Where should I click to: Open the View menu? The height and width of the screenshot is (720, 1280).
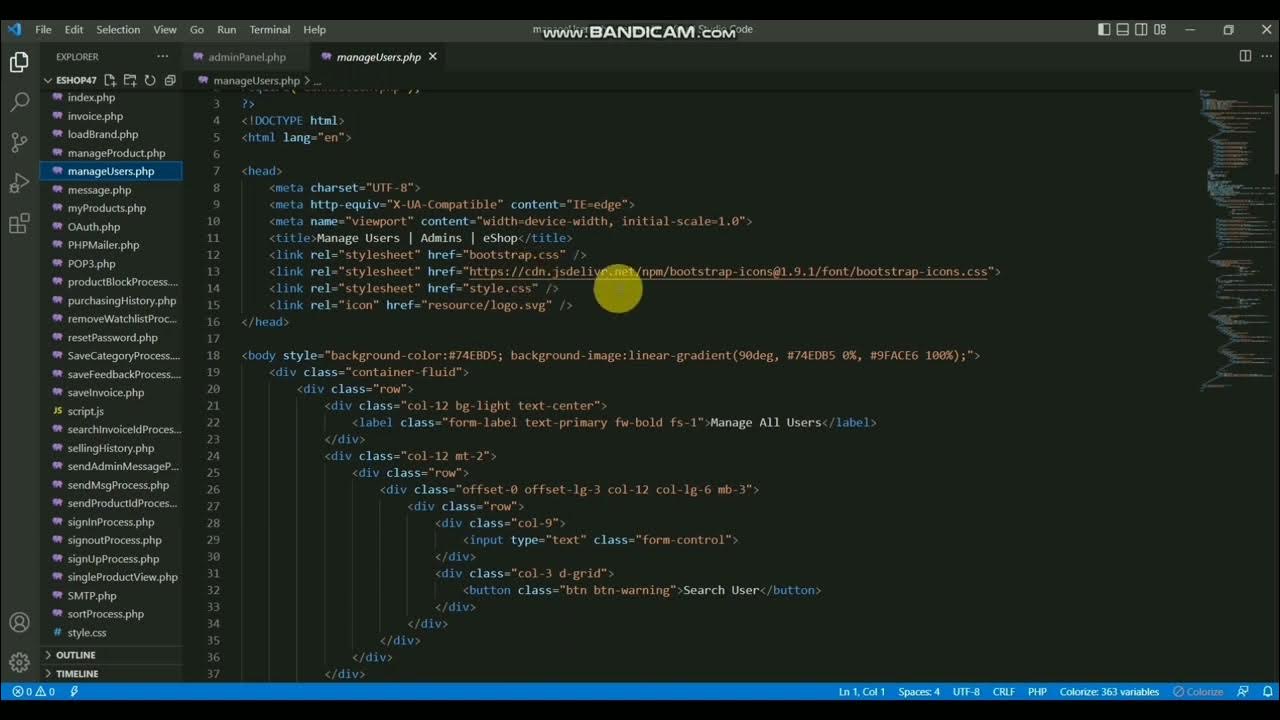pyautogui.click(x=165, y=30)
